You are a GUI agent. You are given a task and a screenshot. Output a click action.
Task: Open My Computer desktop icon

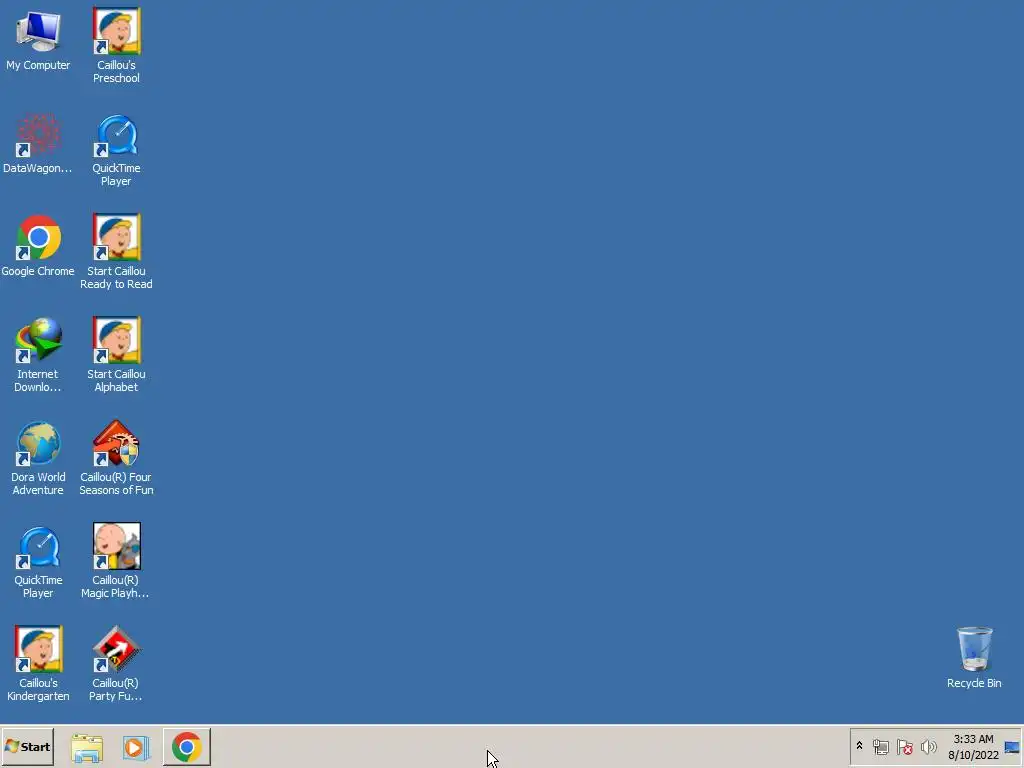(38, 40)
